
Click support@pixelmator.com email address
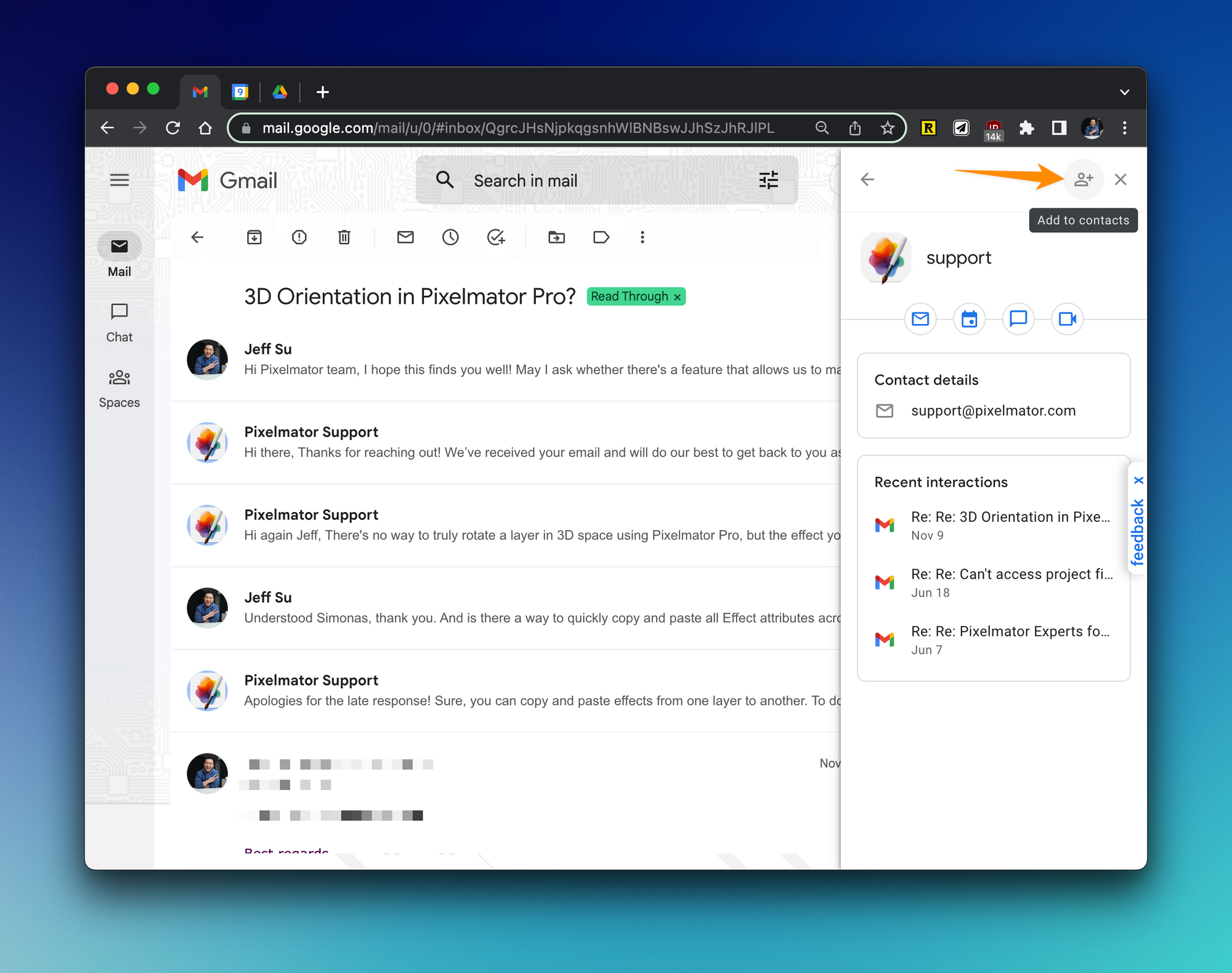point(993,410)
